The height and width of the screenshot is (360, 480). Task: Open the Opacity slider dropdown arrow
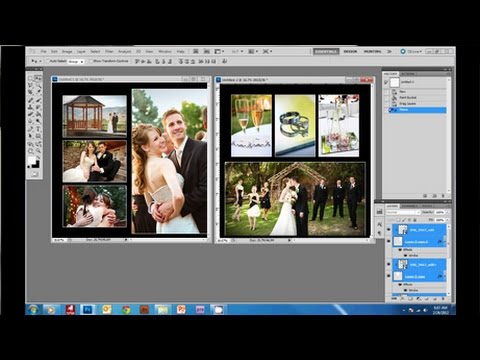[x=448, y=212]
